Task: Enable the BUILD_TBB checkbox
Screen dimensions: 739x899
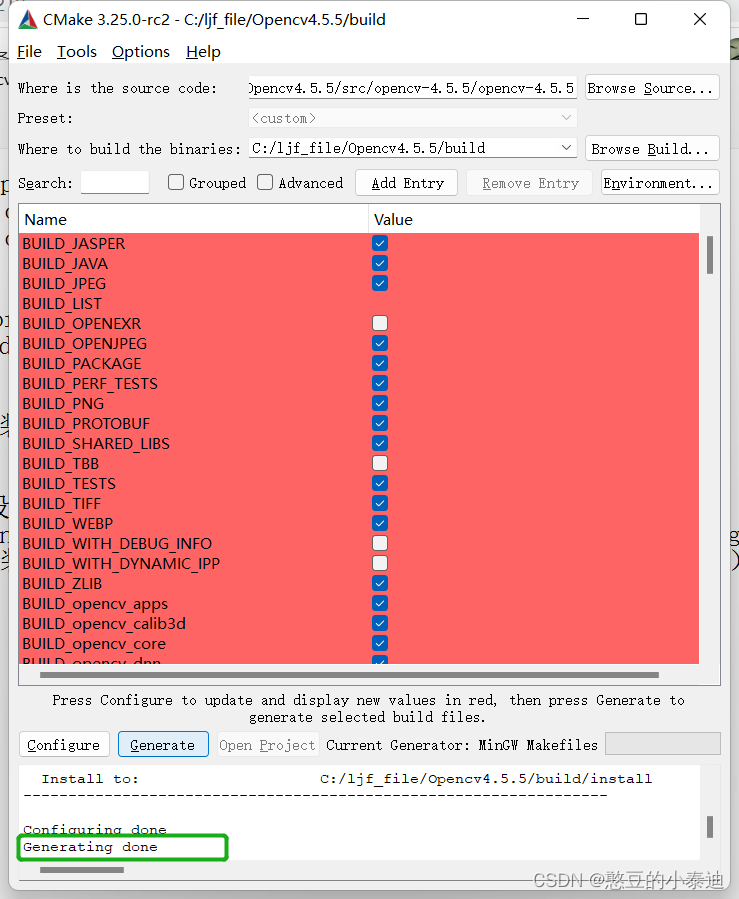Action: (x=380, y=463)
